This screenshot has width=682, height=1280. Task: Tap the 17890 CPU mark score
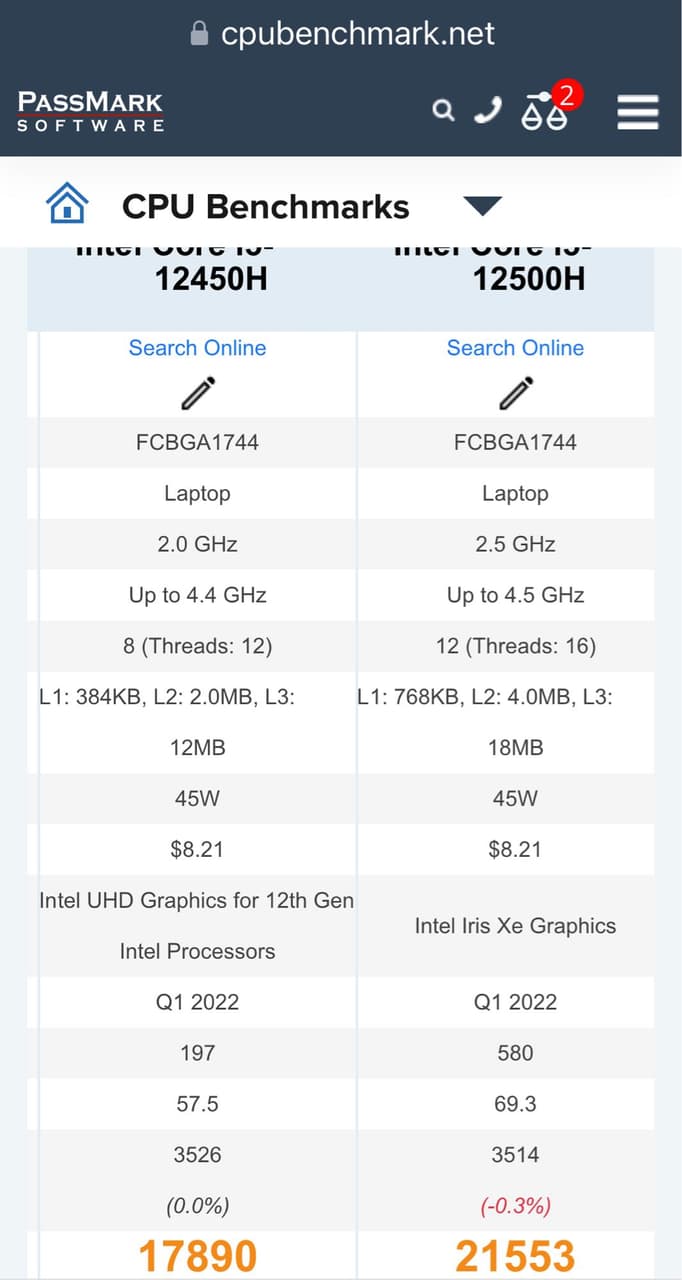pyautogui.click(x=197, y=1257)
